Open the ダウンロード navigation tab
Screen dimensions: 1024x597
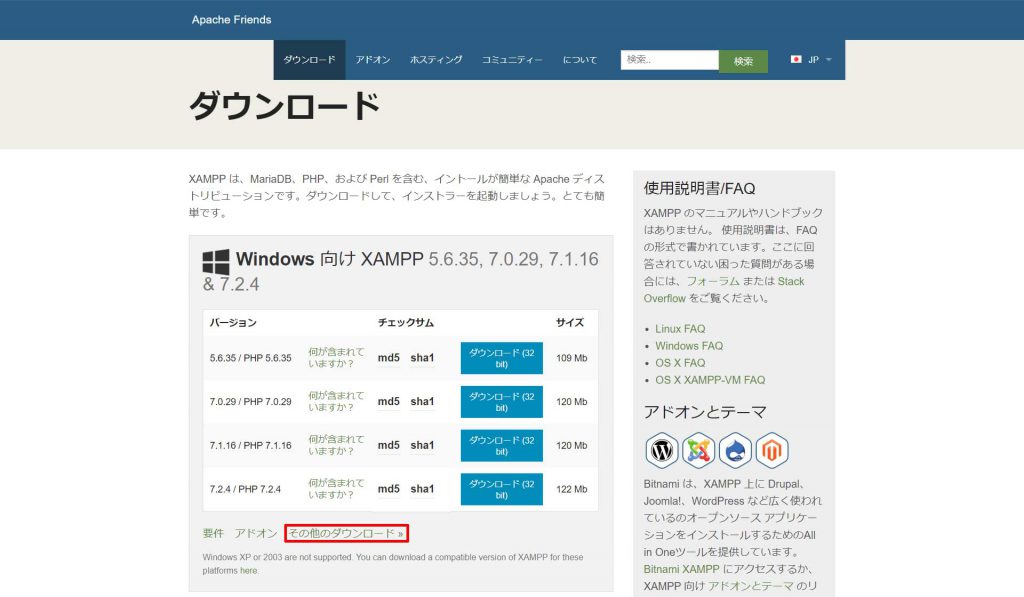[310, 60]
